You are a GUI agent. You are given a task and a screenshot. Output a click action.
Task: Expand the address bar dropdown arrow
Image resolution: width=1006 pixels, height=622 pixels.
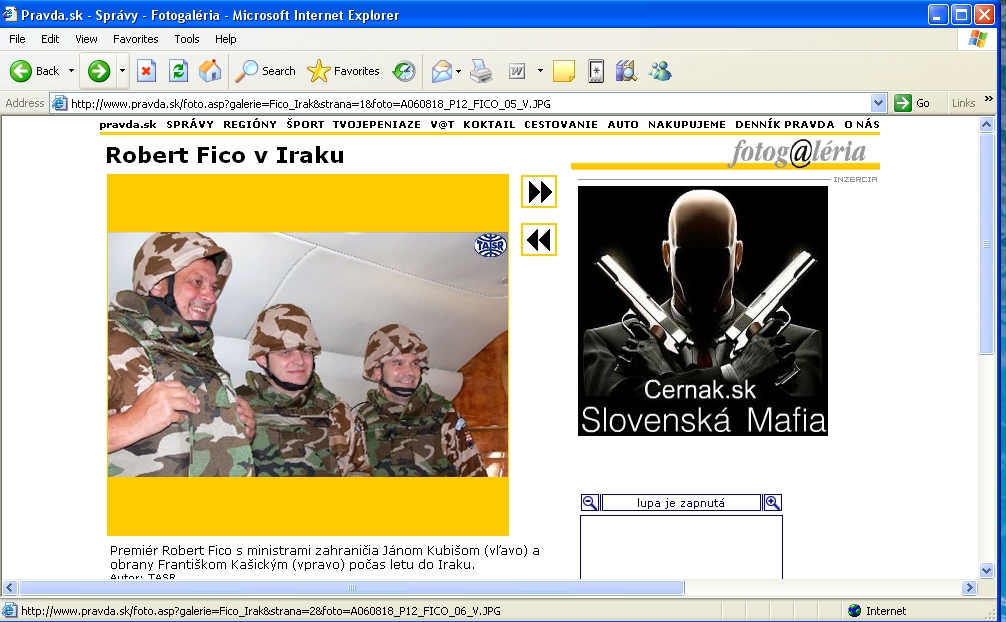[879, 103]
